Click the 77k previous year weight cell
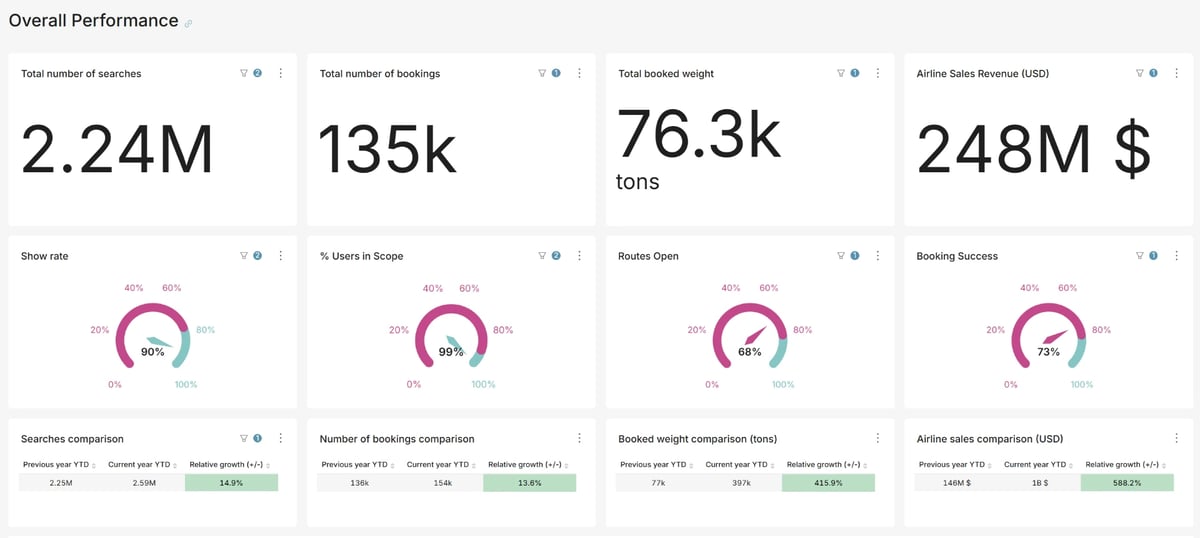1200x538 pixels. tap(657, 483)
